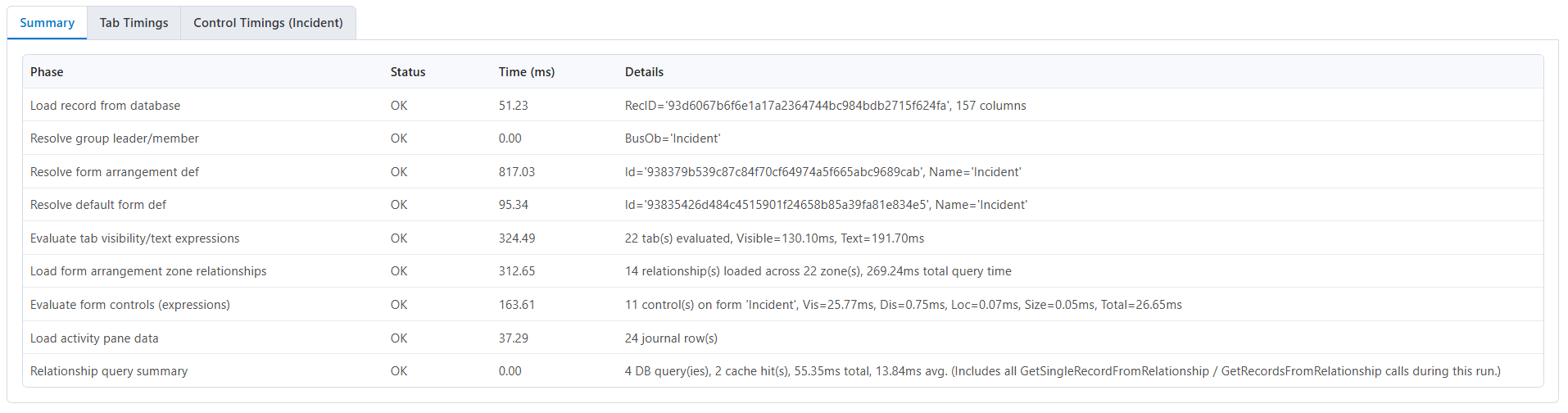The width and height of the screenshot is (1568, 413).
Task: Click 0.00 time for Resolve group leader/member
Action: pyautogui.click(x=510, y=138)
